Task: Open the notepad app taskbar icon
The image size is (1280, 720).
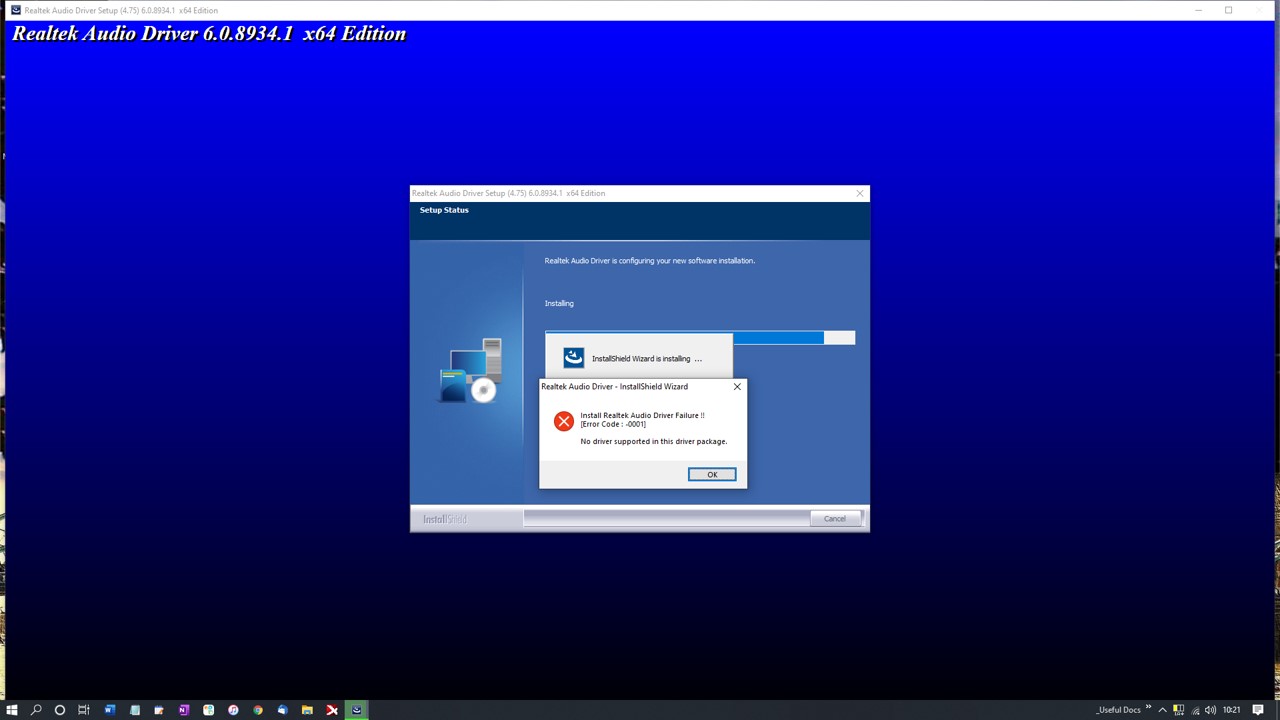Action: [x=135, y=710]
